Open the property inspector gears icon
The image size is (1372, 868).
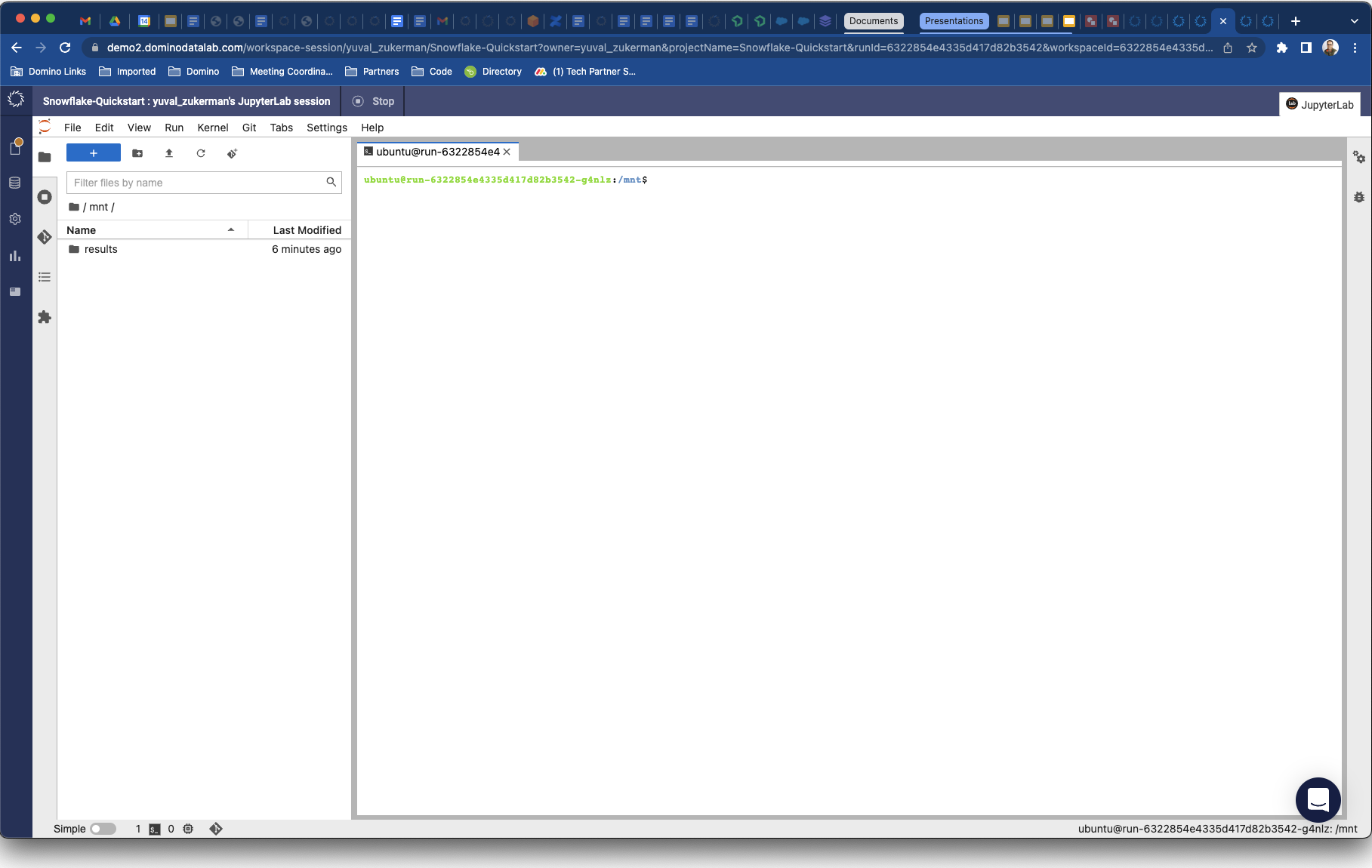(x=1358, y=157)
